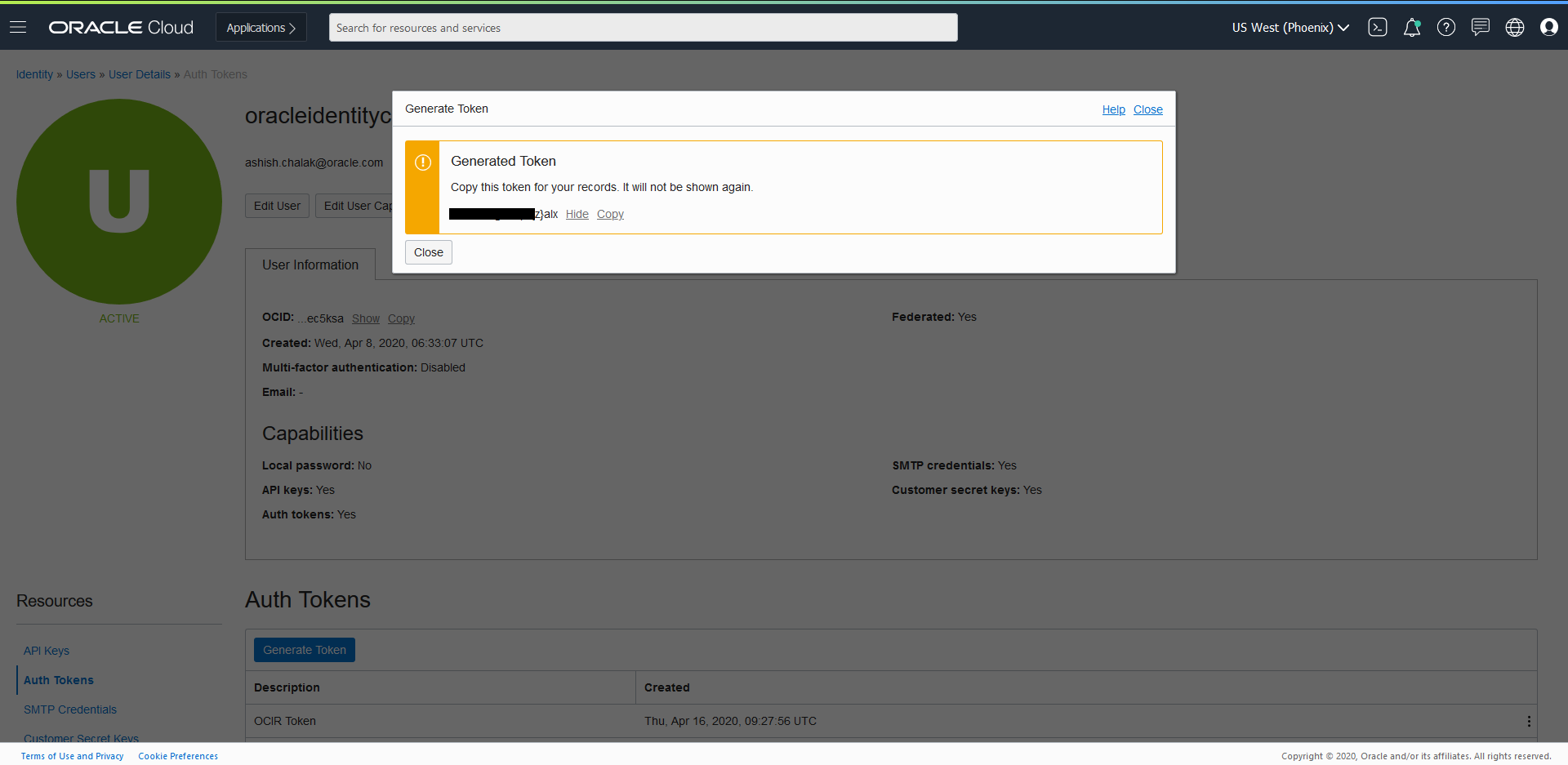Select the OCIR Token row description
The width and height of the screenshot is (1568, 765).
285,721
